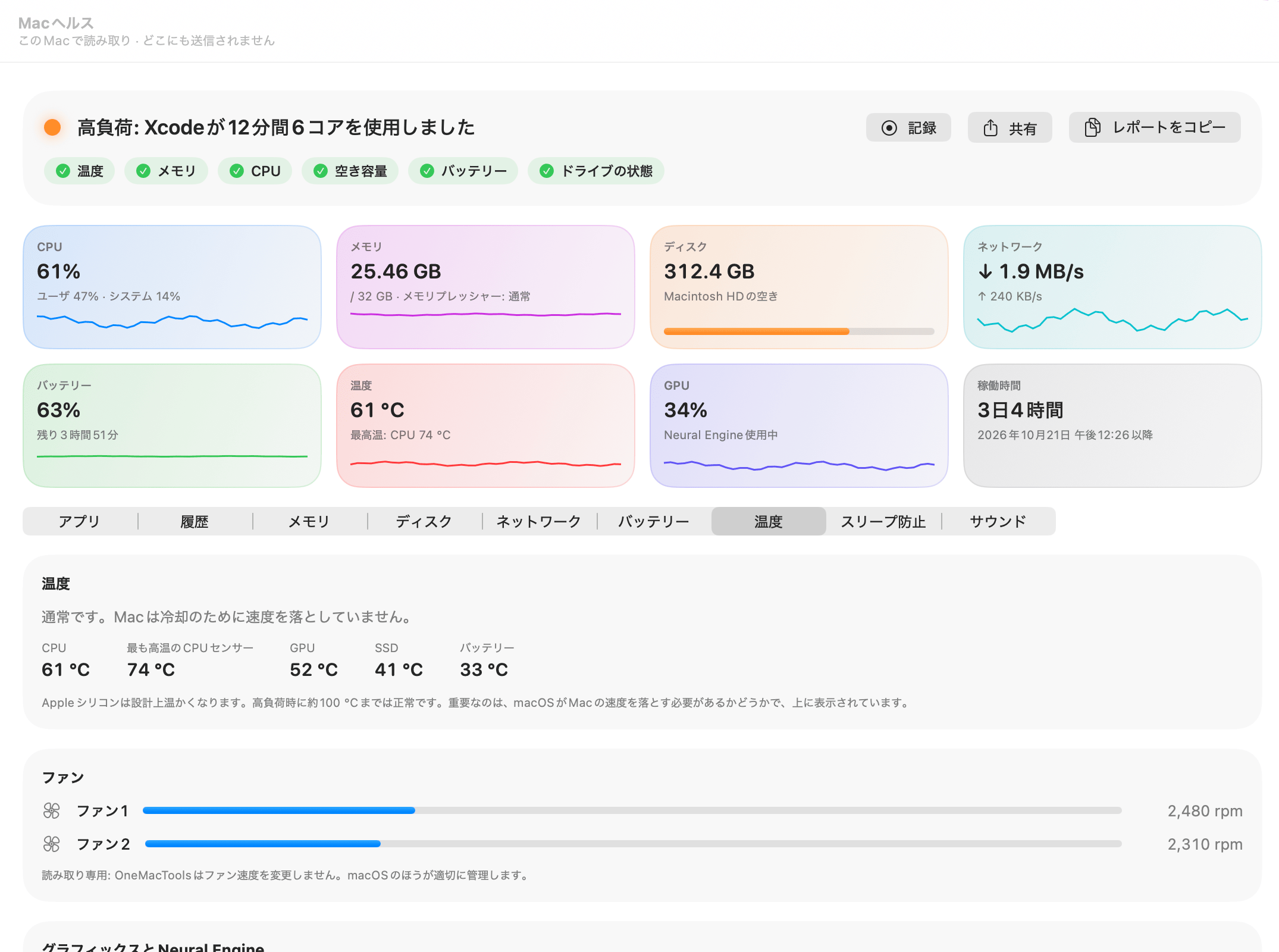The image size is (1279, 952).
Task: Click the orange high-load status dot
Action: [52, 127]
